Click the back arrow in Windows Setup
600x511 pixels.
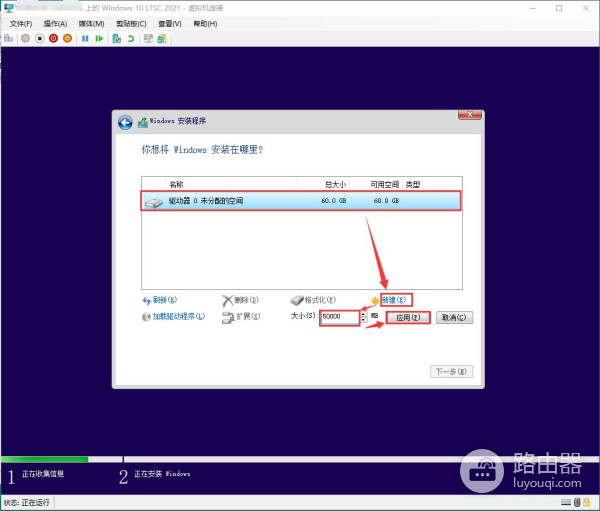click(125, 122)
